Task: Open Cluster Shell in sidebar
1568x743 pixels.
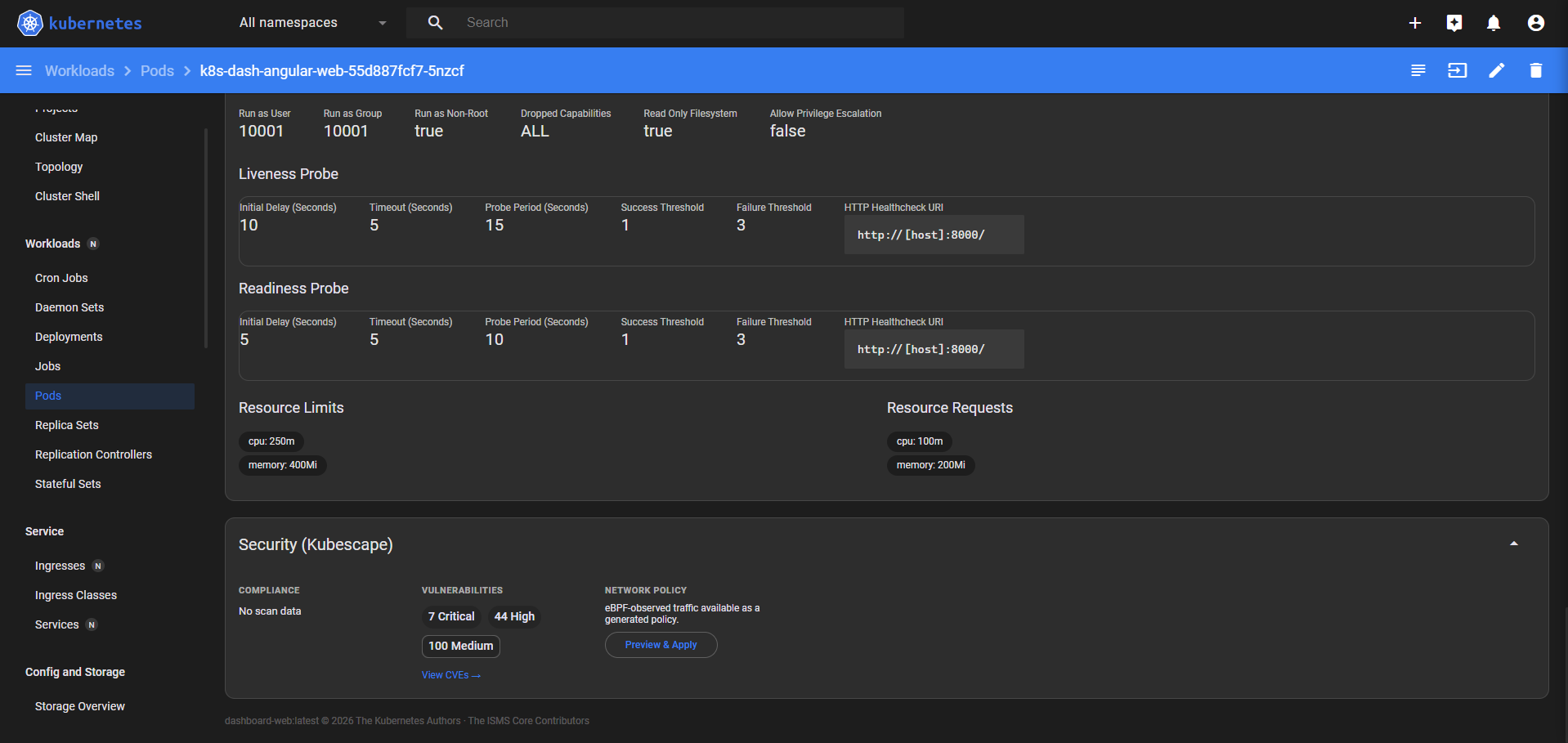Action: [67, 196]
